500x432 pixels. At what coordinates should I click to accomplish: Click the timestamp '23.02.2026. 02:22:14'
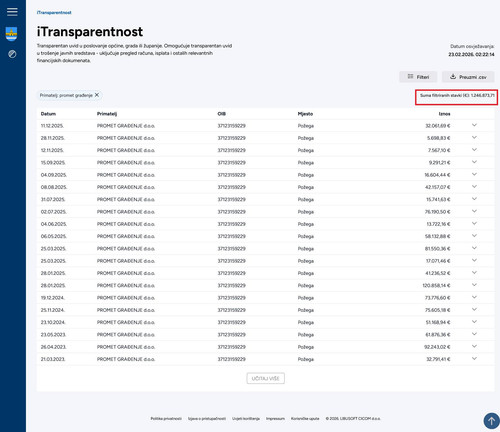point(471,54)
